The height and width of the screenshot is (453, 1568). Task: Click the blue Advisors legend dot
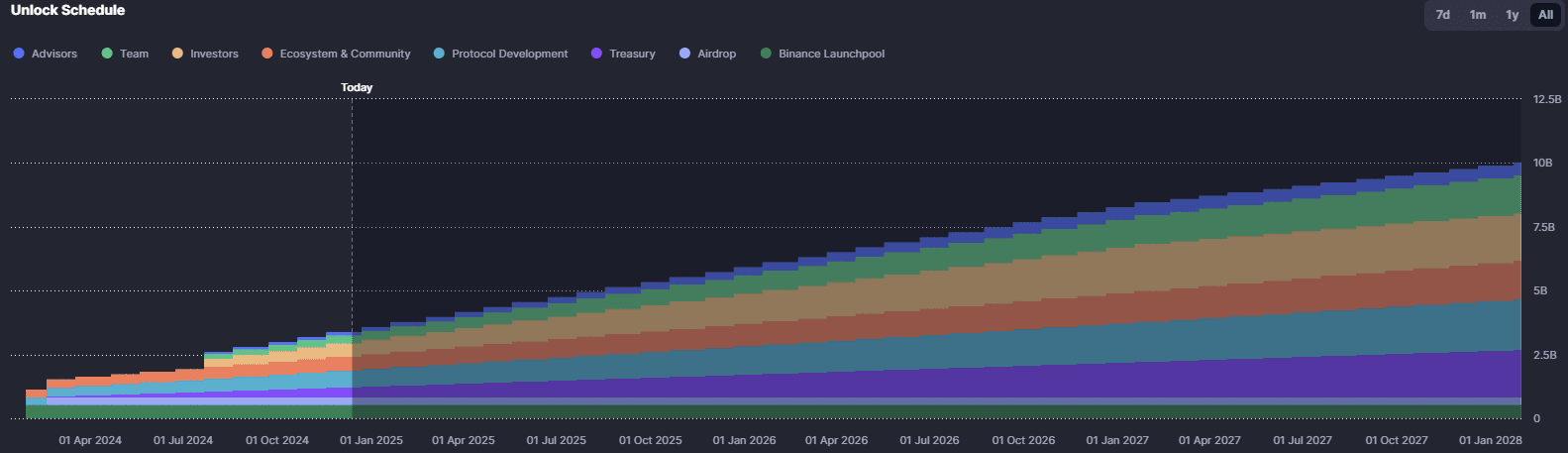[x=19, y=54]
